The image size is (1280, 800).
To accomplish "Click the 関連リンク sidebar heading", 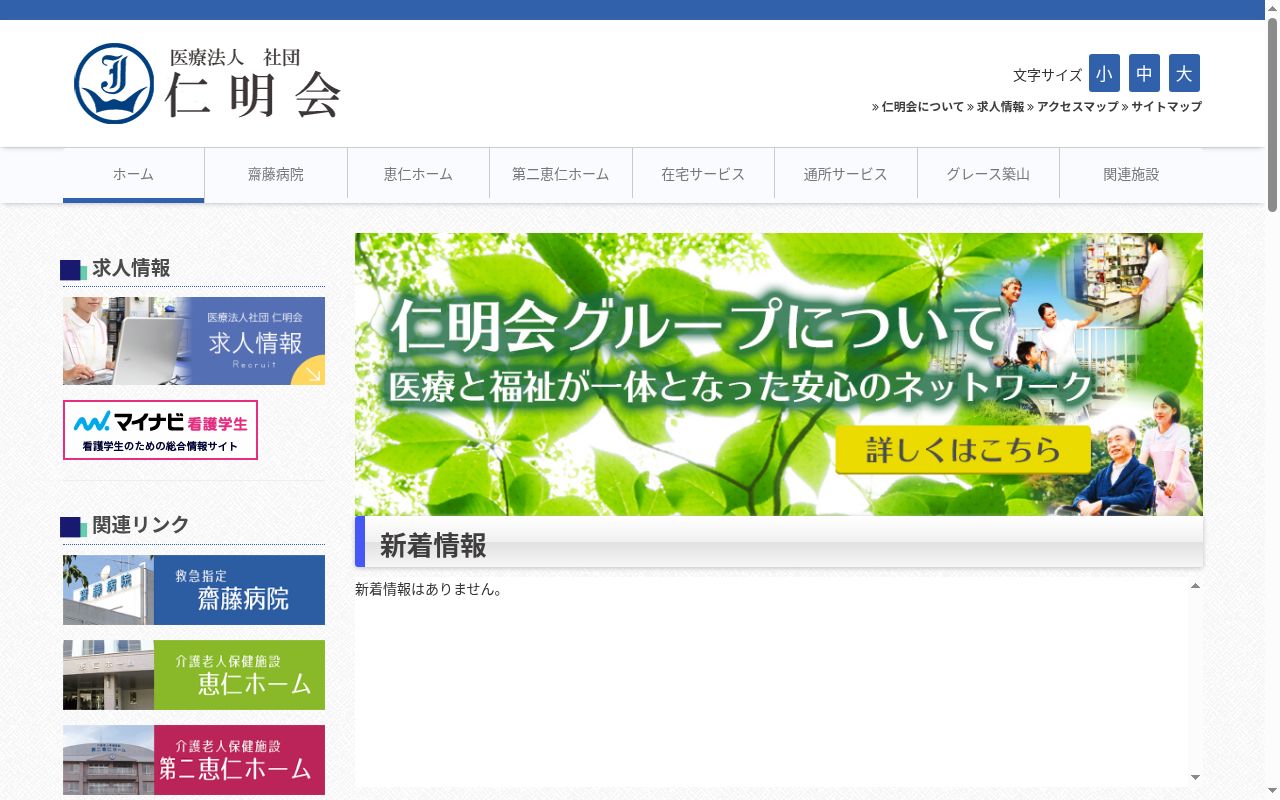I will 141,525.
